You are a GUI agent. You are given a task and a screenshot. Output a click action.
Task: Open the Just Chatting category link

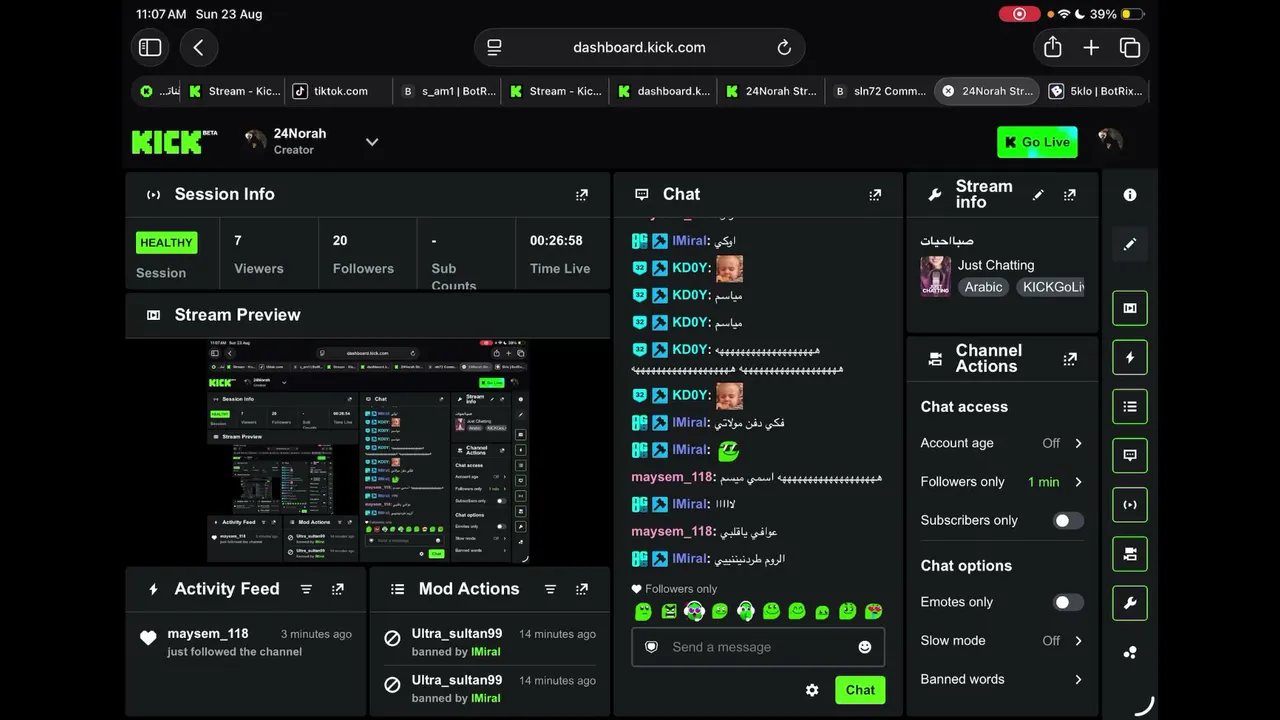[x=996, y=265]
